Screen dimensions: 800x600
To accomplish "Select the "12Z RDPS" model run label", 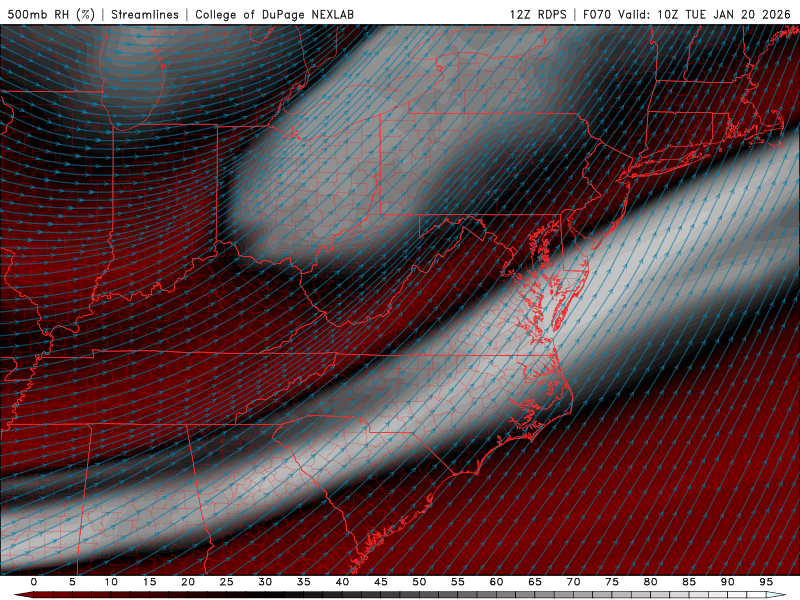I will (538, 14).
